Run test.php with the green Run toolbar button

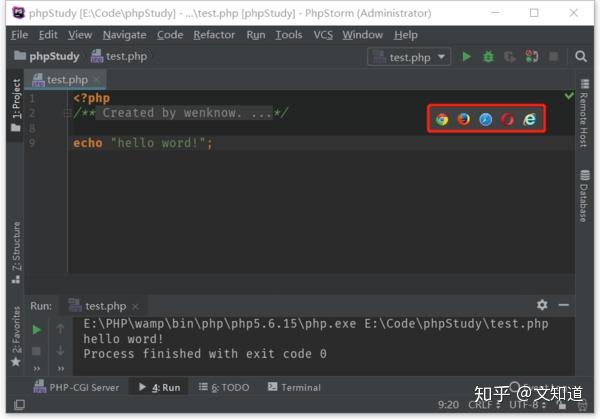[466, 57]
